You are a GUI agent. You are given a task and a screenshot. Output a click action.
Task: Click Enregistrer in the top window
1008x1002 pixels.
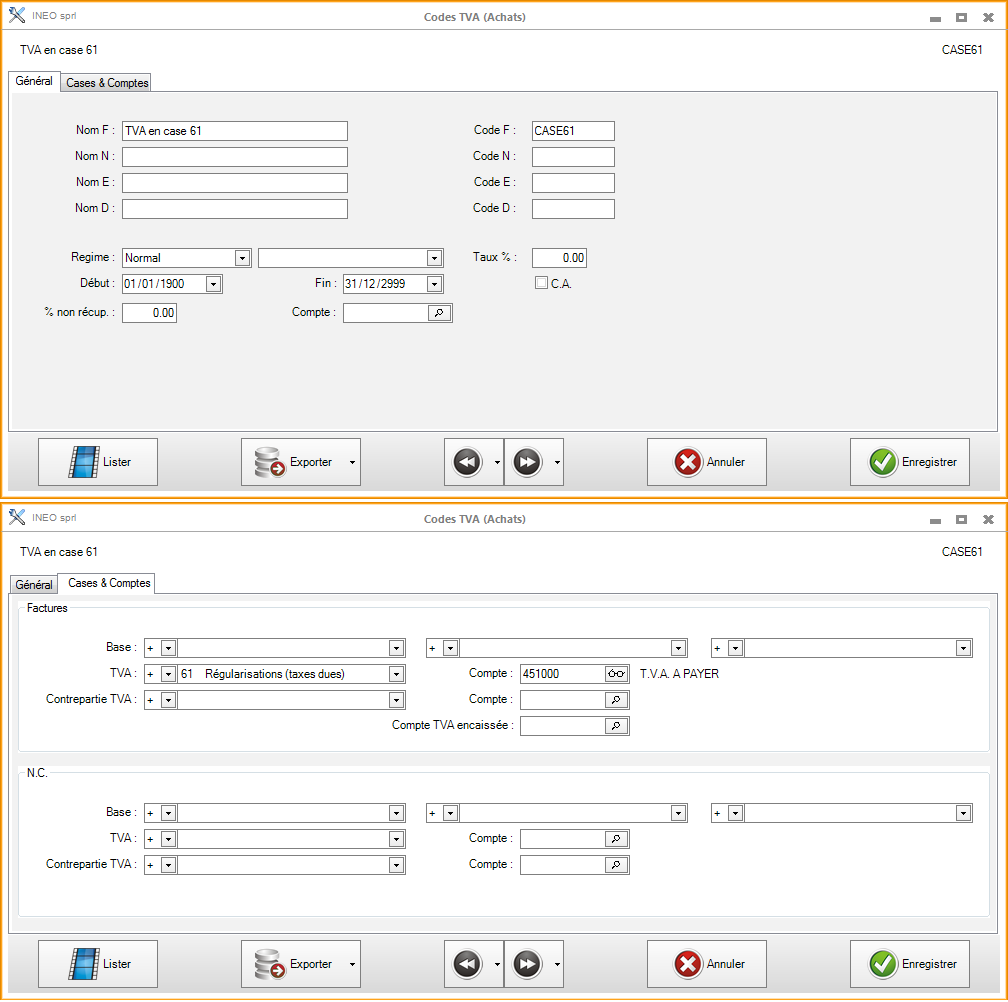909,462
